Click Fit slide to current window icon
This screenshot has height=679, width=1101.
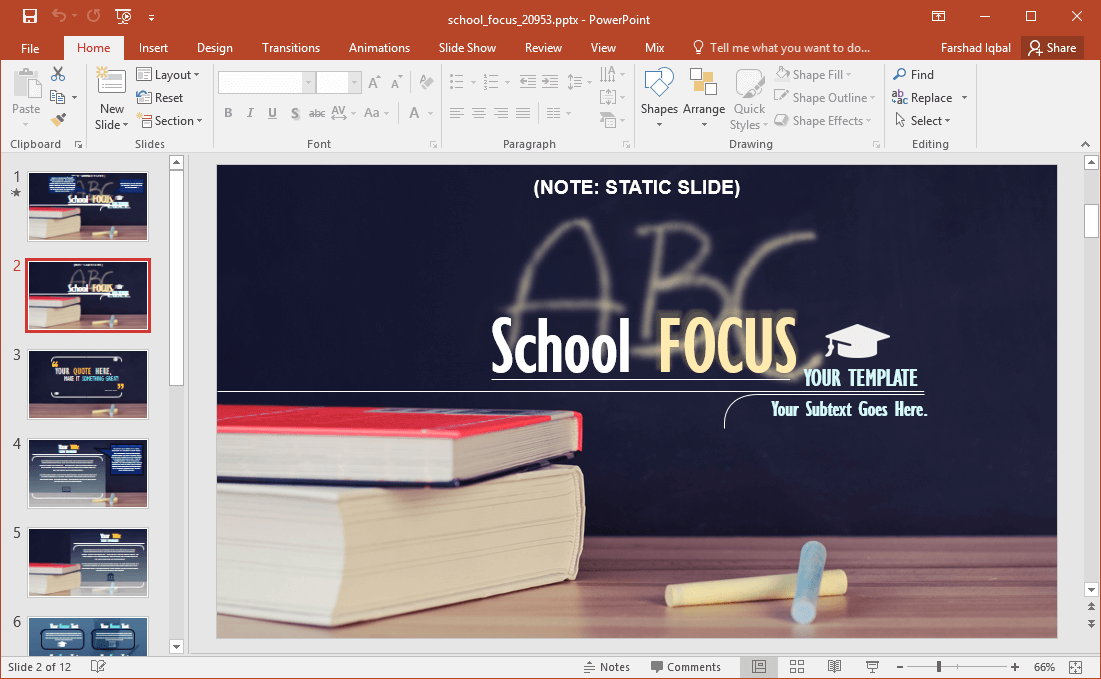point(1075,667)
